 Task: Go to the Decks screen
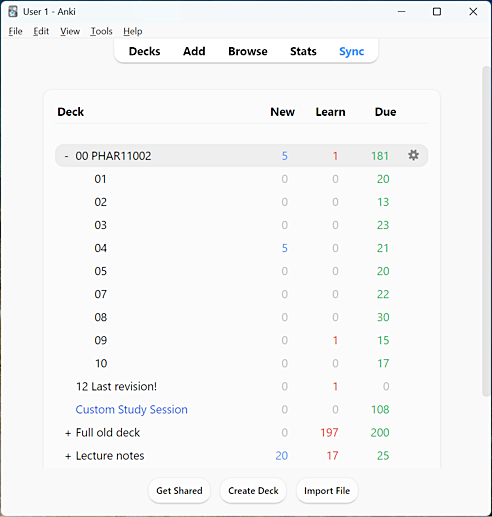click(144, 51)
